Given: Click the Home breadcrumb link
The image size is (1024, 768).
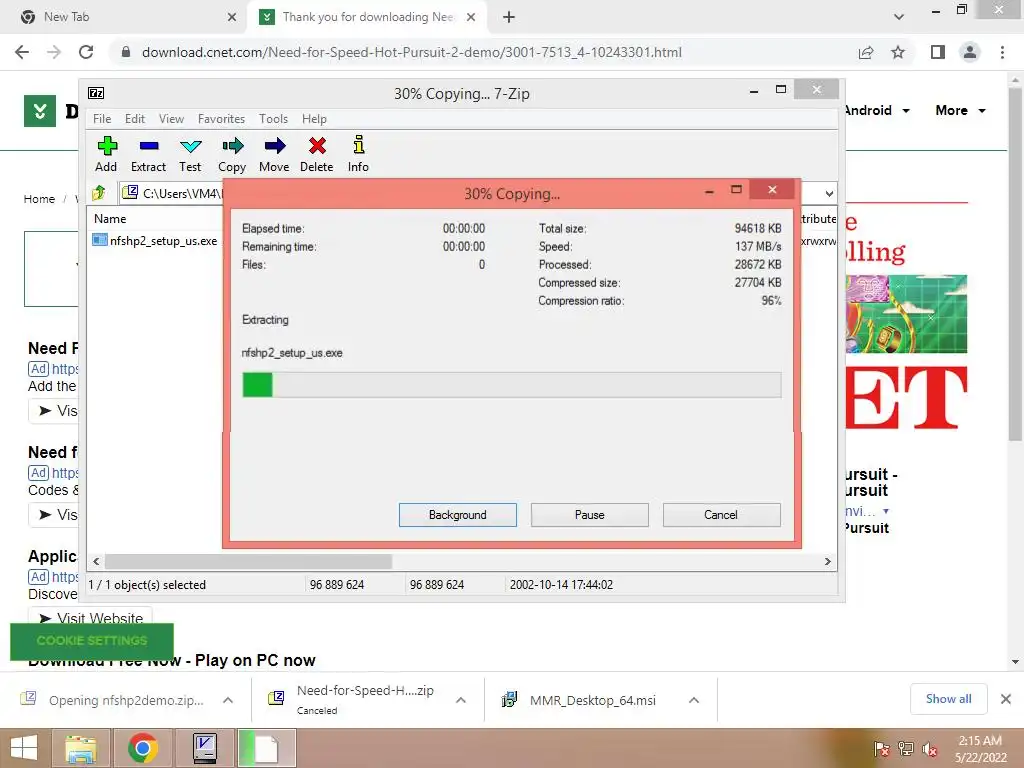Looking at the screenshot, I should point(39,199).
